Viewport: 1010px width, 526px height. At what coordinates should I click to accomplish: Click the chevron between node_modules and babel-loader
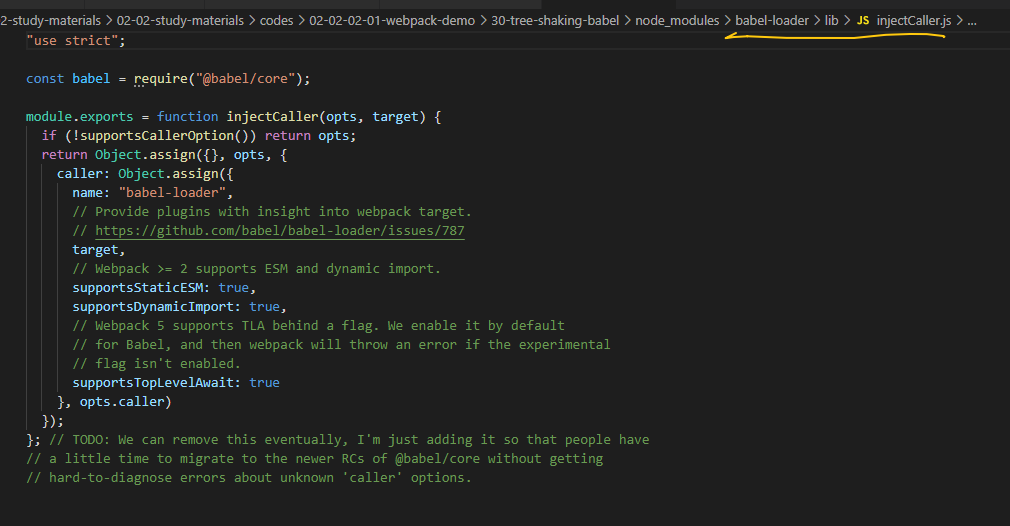pyautogui.click(x=727, y=20)
